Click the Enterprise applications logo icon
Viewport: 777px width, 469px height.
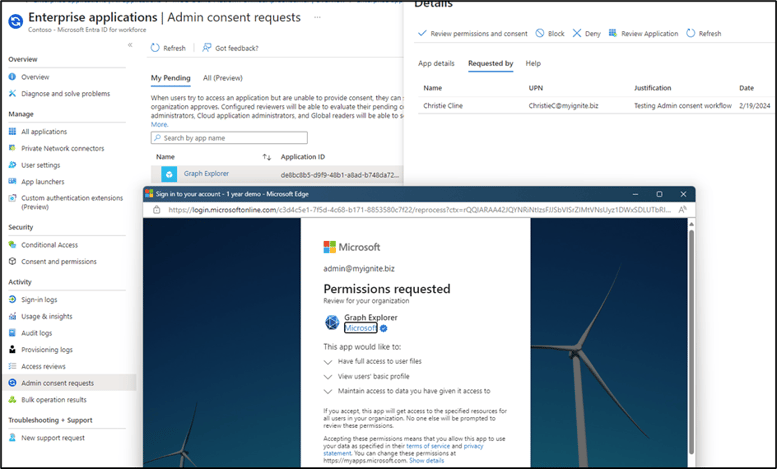pyautogui.click(x=16, y=21)
